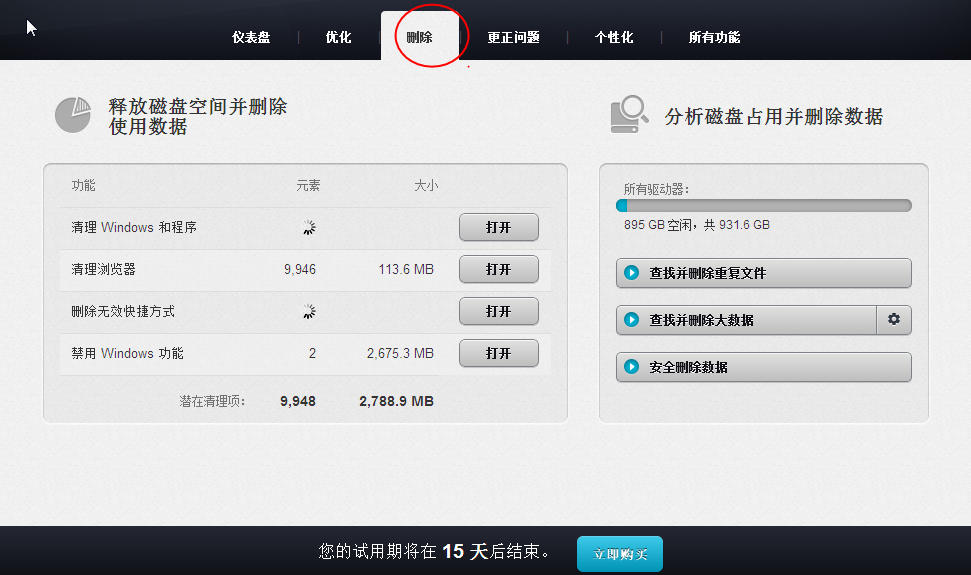Screen dimensions: 971x575
Task: Select the 删除 tab
Action: pos(419,37)
